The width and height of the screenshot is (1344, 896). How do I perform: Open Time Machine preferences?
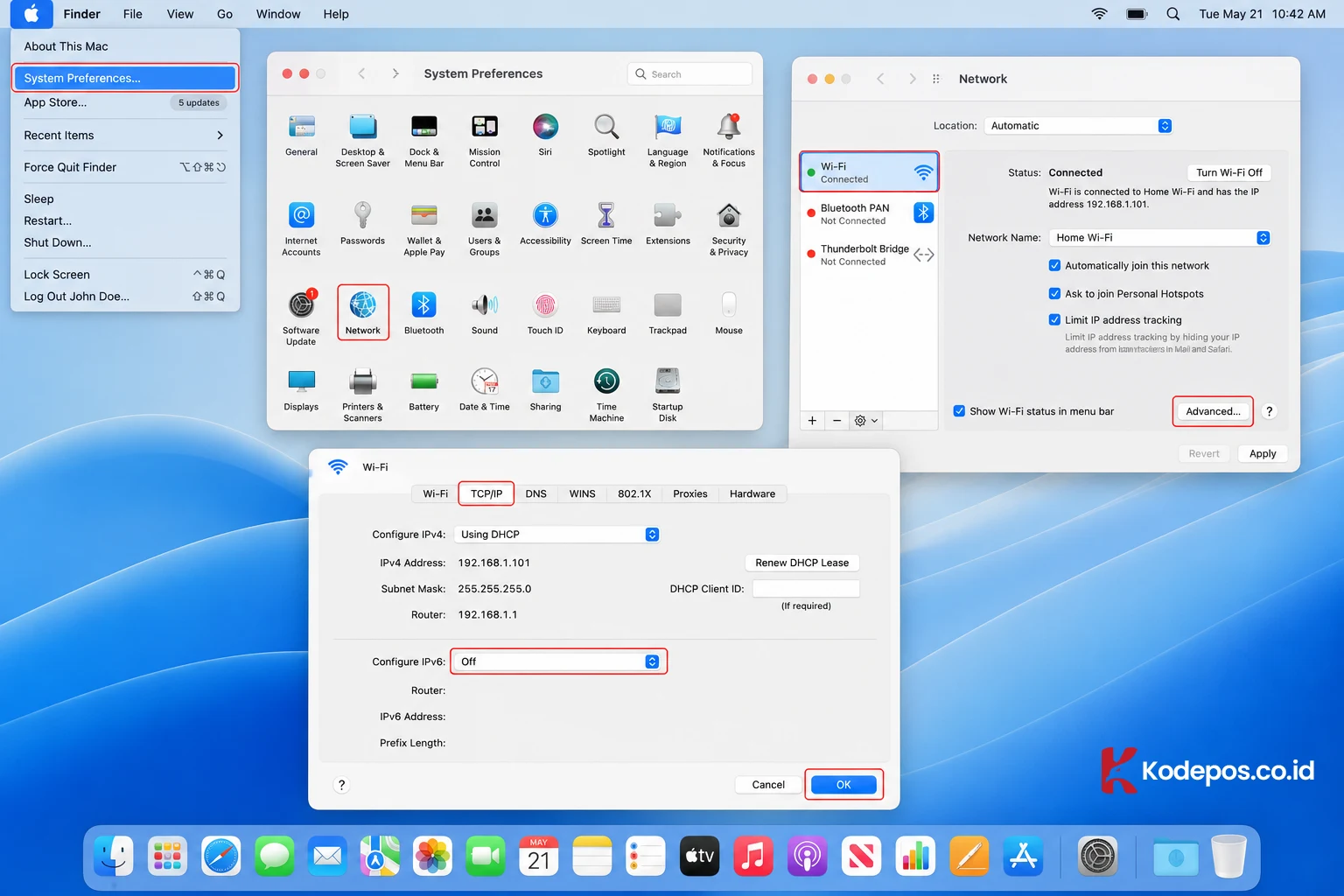pos(606,395)
